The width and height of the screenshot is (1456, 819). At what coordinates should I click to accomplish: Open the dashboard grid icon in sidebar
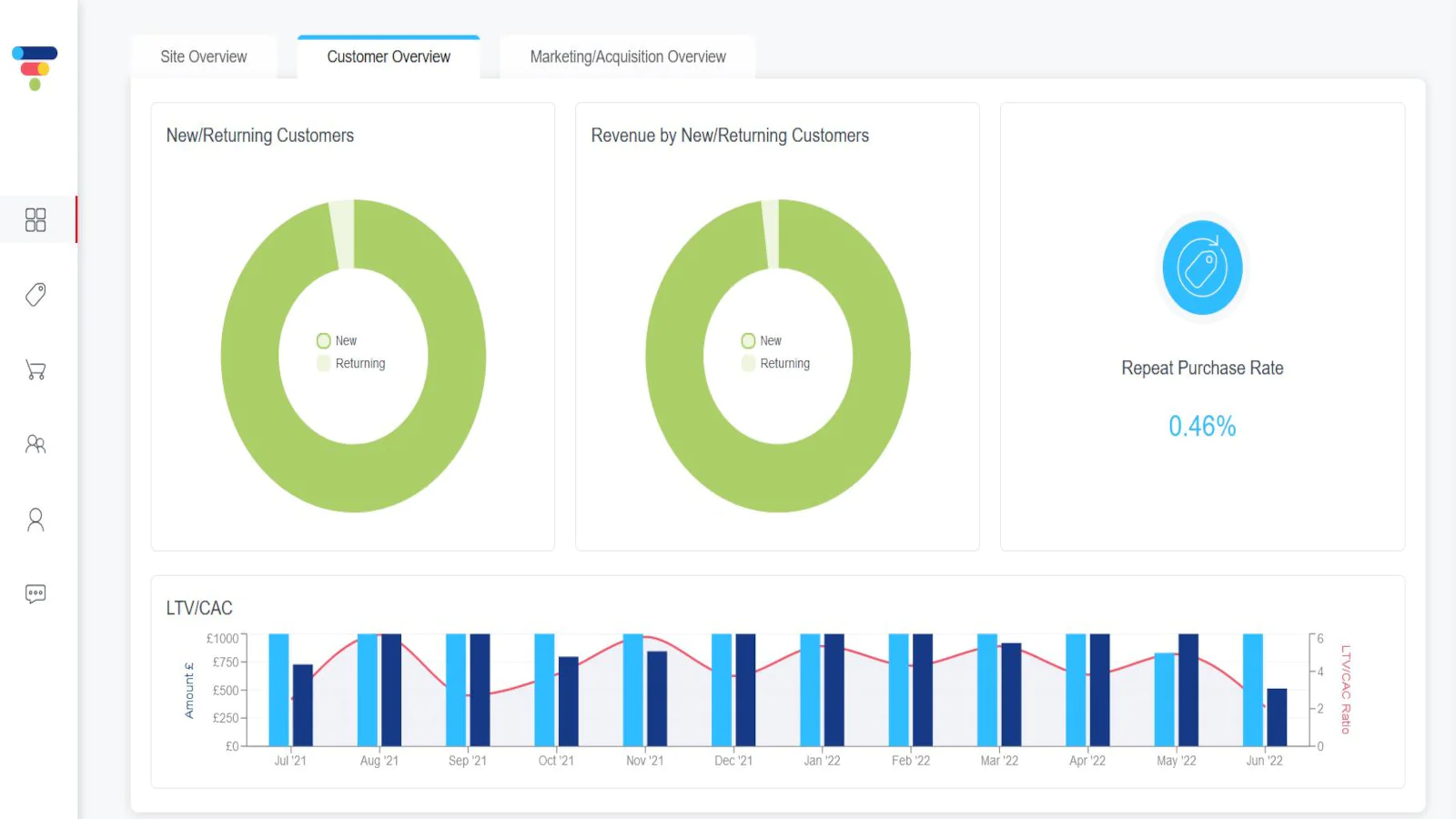[x=35, y=219]
